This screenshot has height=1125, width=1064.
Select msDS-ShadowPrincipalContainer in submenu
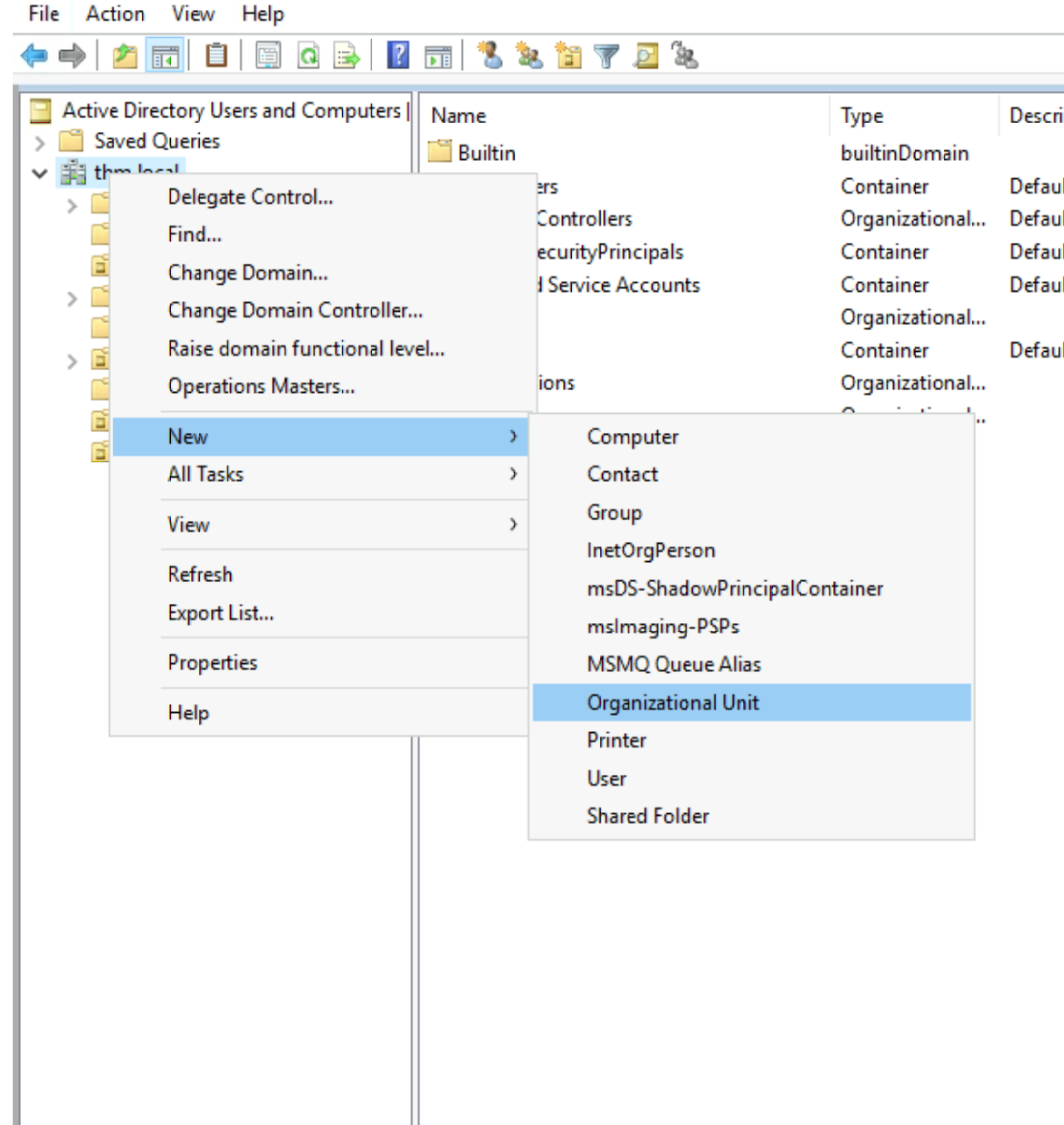[x=751, y=588]
